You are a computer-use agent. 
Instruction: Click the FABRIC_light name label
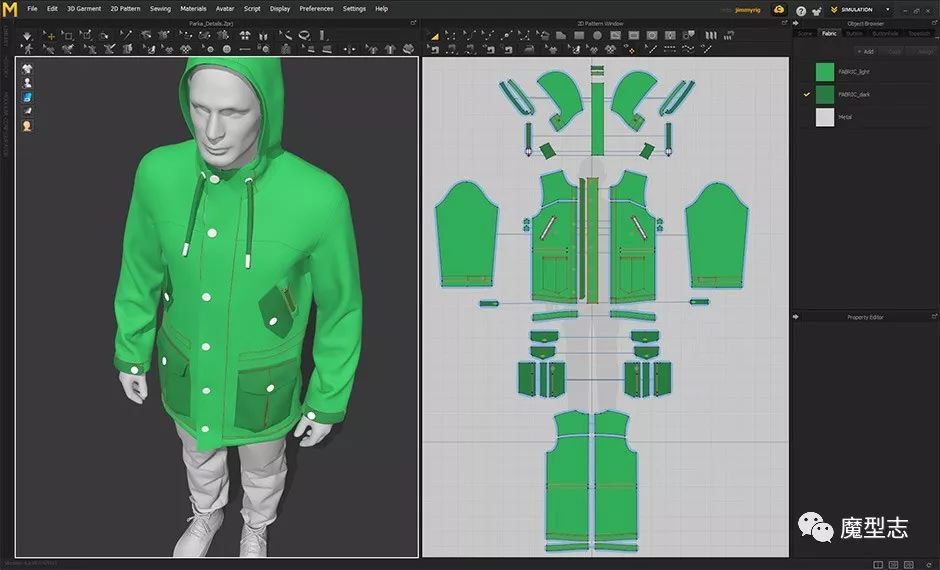click(x=854, y=72)
